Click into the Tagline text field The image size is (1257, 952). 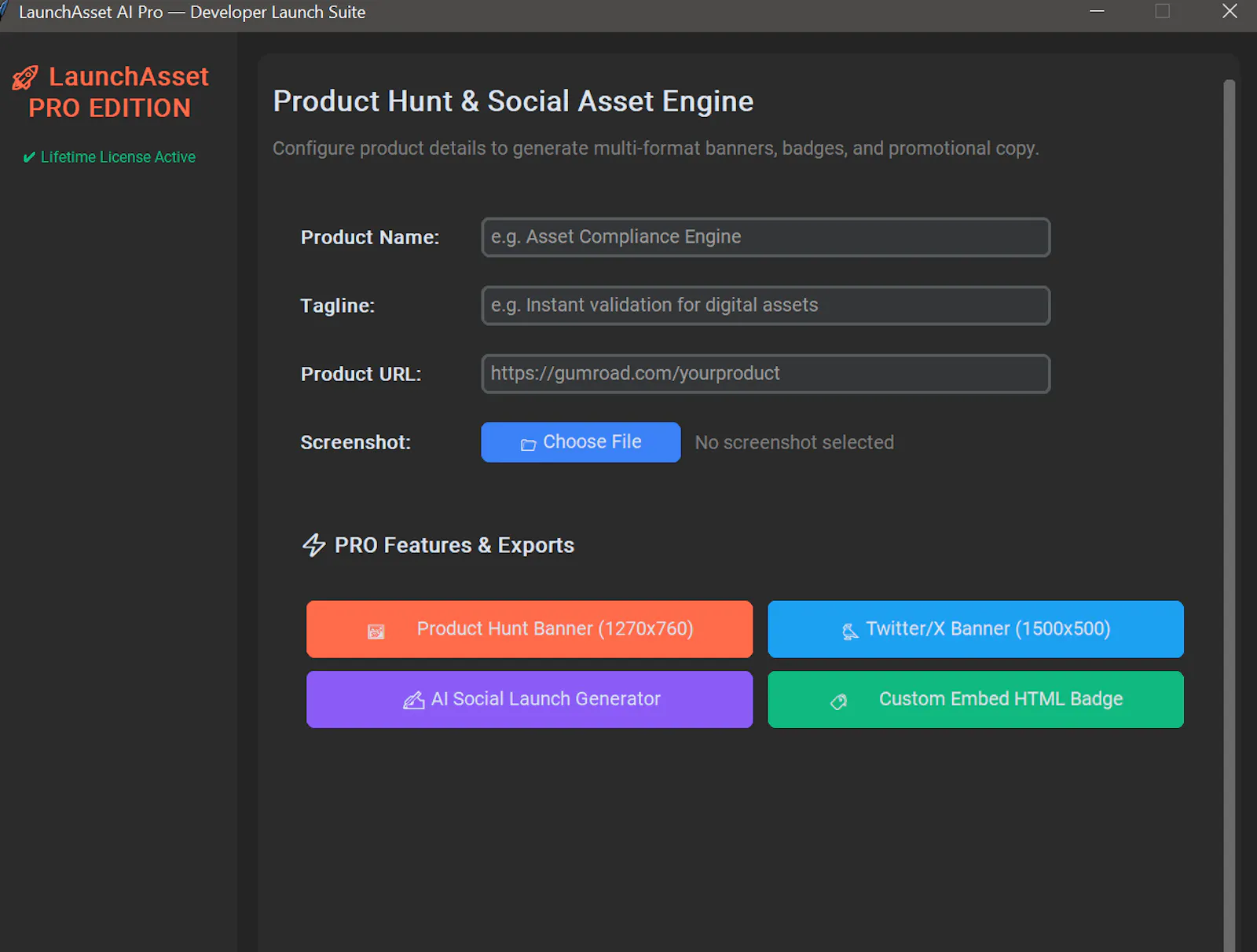coord(766,306)
